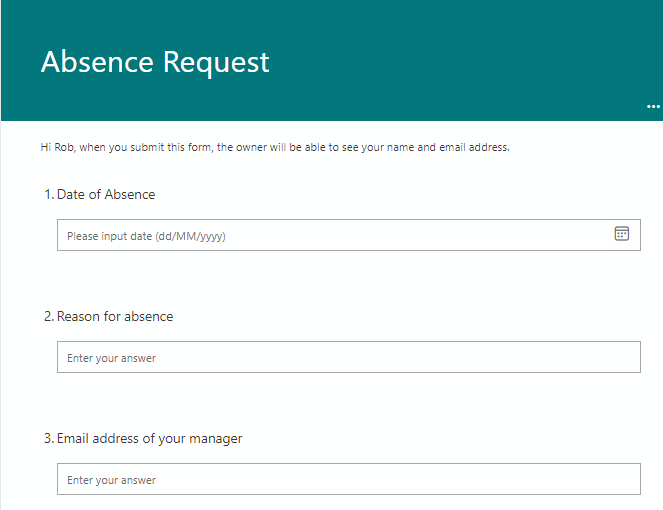Screen dimensions: 663x510
Task: Click question number 3 beside Email address
Action: [47, 438]
